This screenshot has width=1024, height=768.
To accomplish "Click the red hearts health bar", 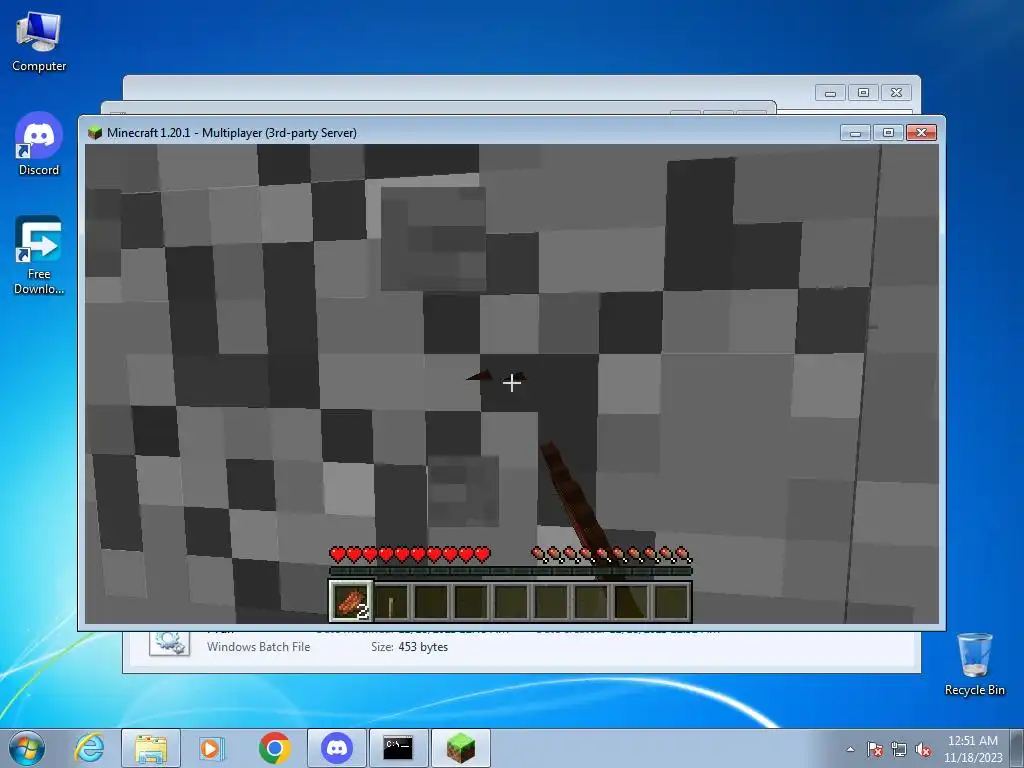I will pos(409,555).
